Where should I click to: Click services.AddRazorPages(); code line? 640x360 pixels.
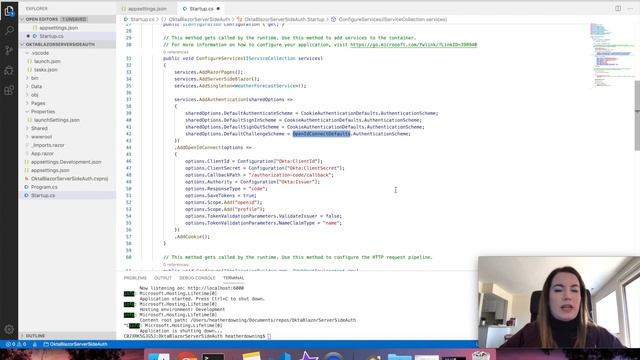pos(208,72)
